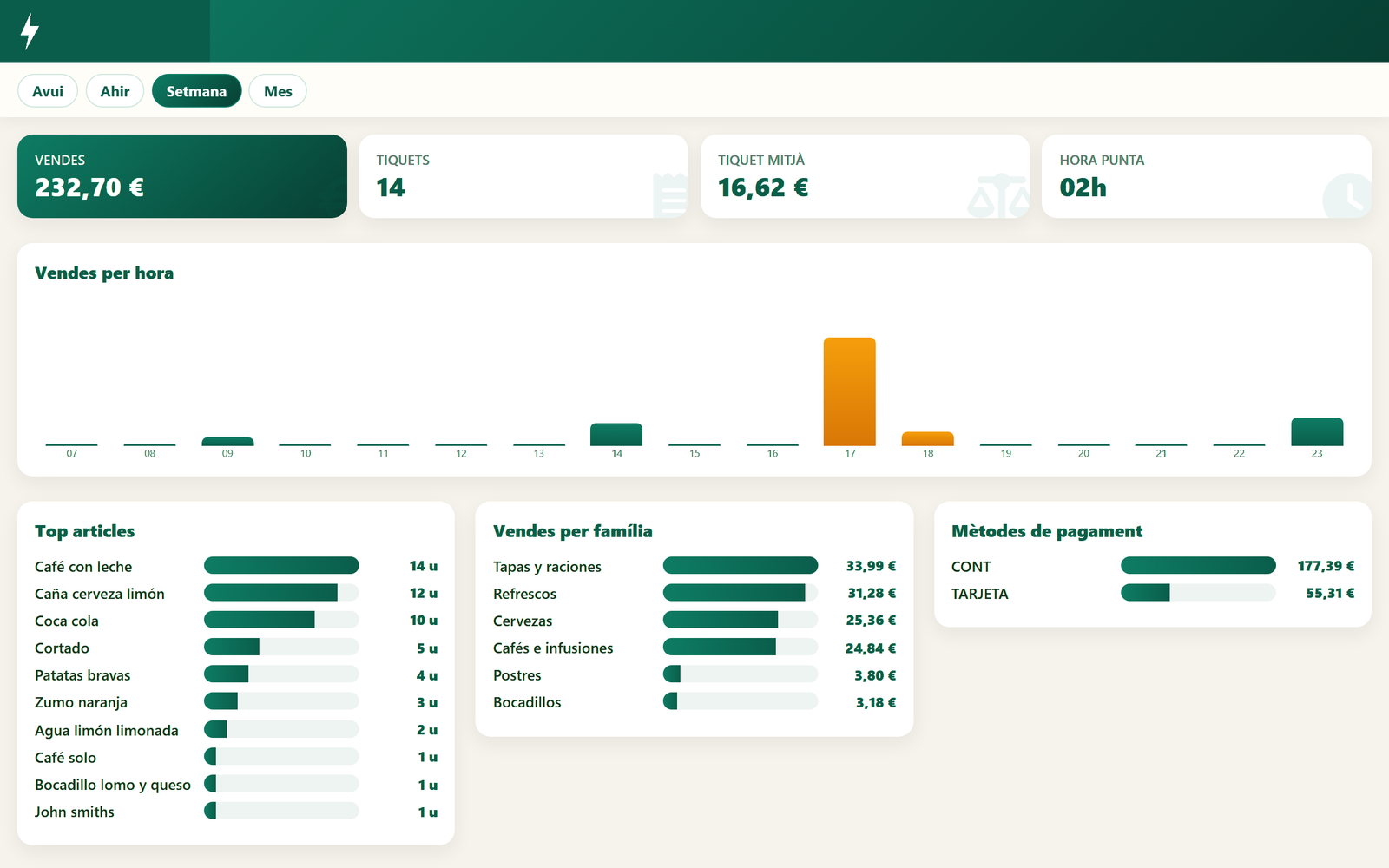Click the Tapas y raciones progress bar

click(x=741, y=566)
